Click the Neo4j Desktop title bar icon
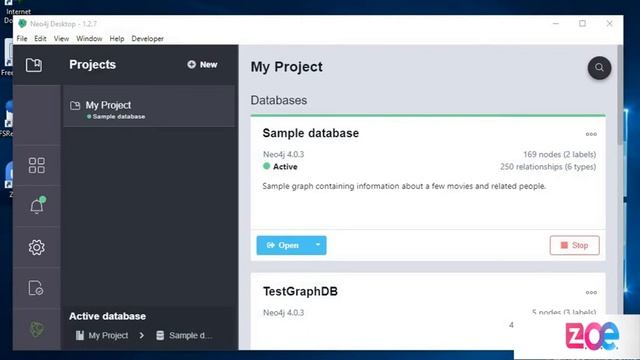 pyautogui.click(x=22, y=24)
